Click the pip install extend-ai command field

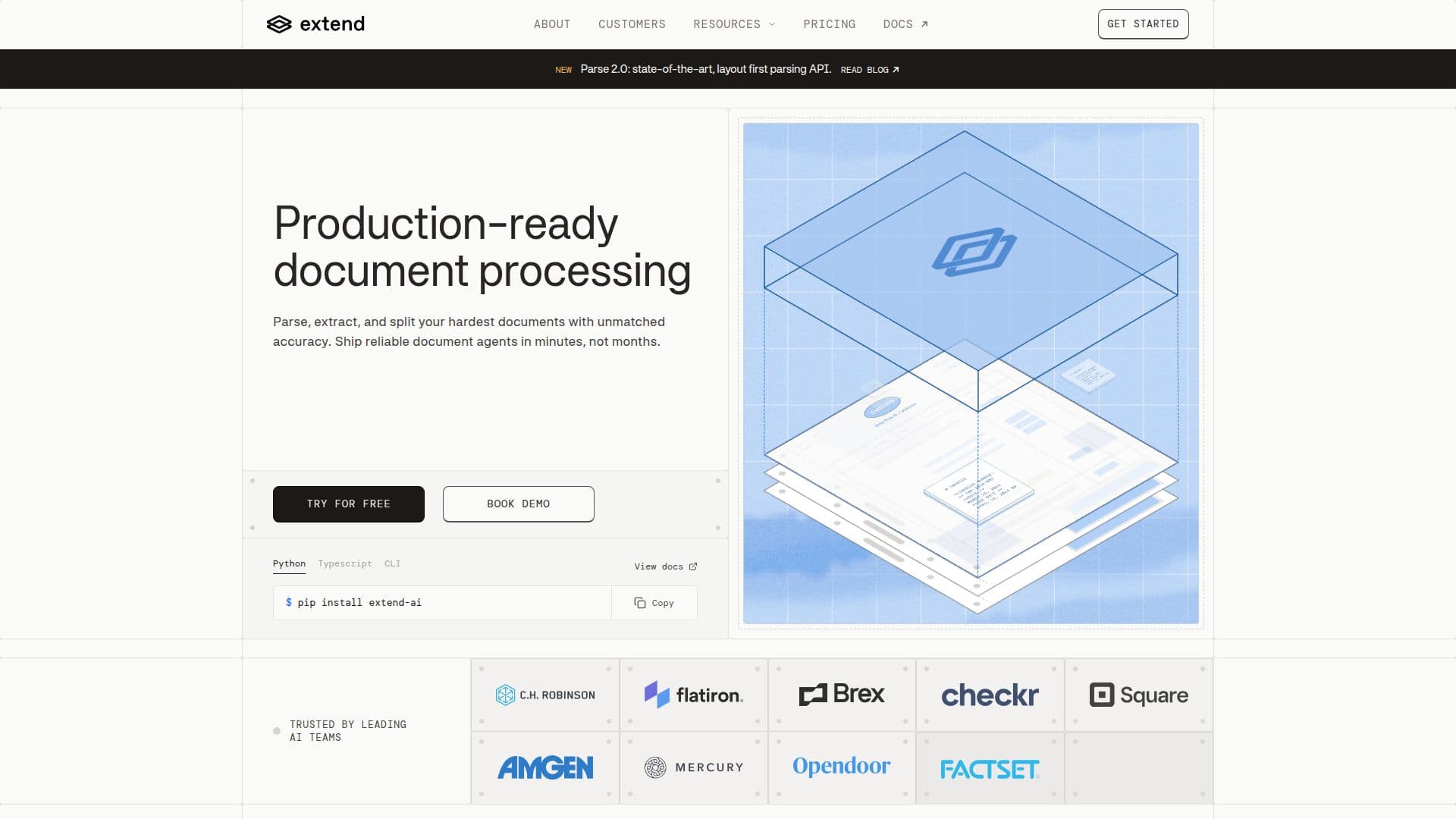(442, 603)
